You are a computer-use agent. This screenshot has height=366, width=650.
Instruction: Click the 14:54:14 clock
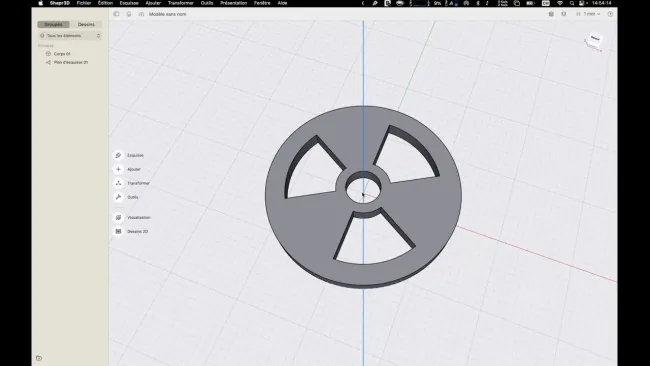pos(601,3)
